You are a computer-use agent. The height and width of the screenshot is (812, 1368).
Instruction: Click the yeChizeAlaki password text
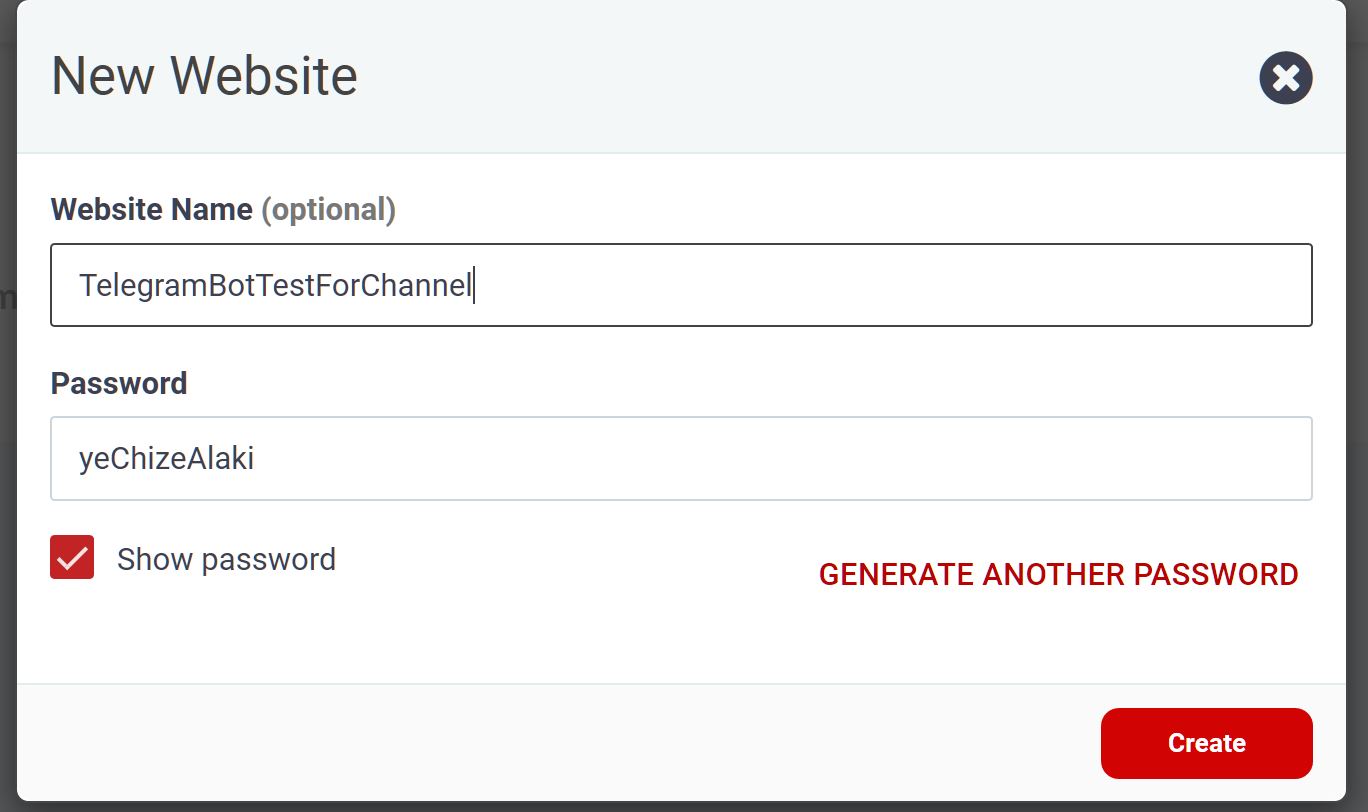(x=166, y=458)
